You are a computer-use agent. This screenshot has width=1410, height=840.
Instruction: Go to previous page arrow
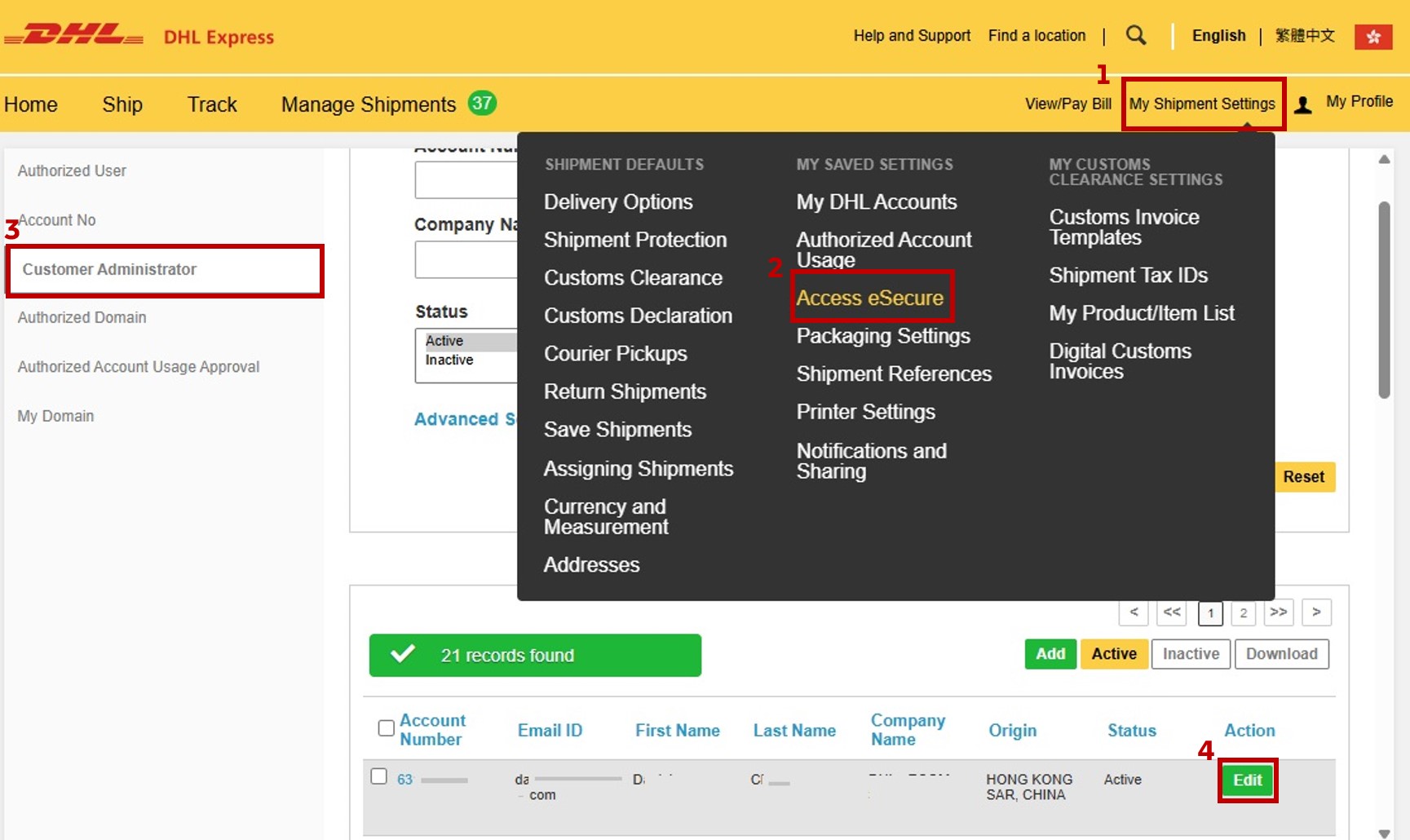[1134, 612]
